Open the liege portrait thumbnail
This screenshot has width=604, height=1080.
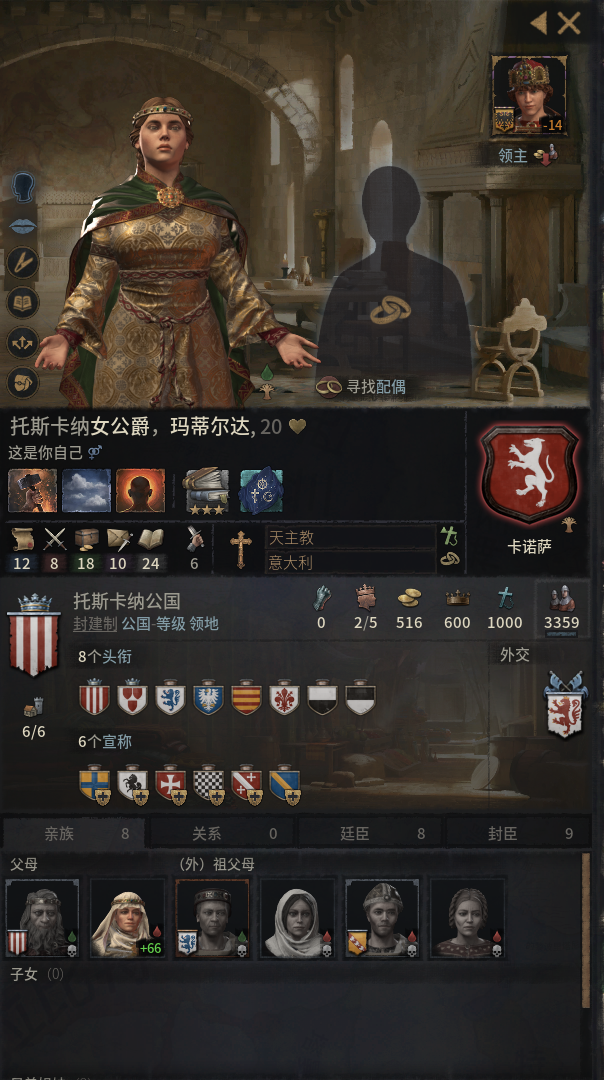(x=529, y=95)
